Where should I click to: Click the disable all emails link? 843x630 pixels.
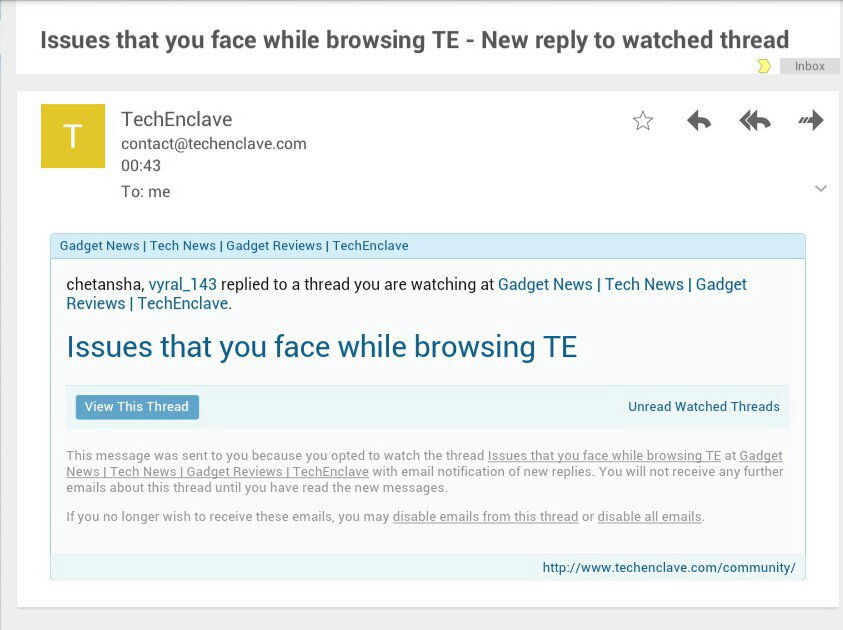[649, 517]
